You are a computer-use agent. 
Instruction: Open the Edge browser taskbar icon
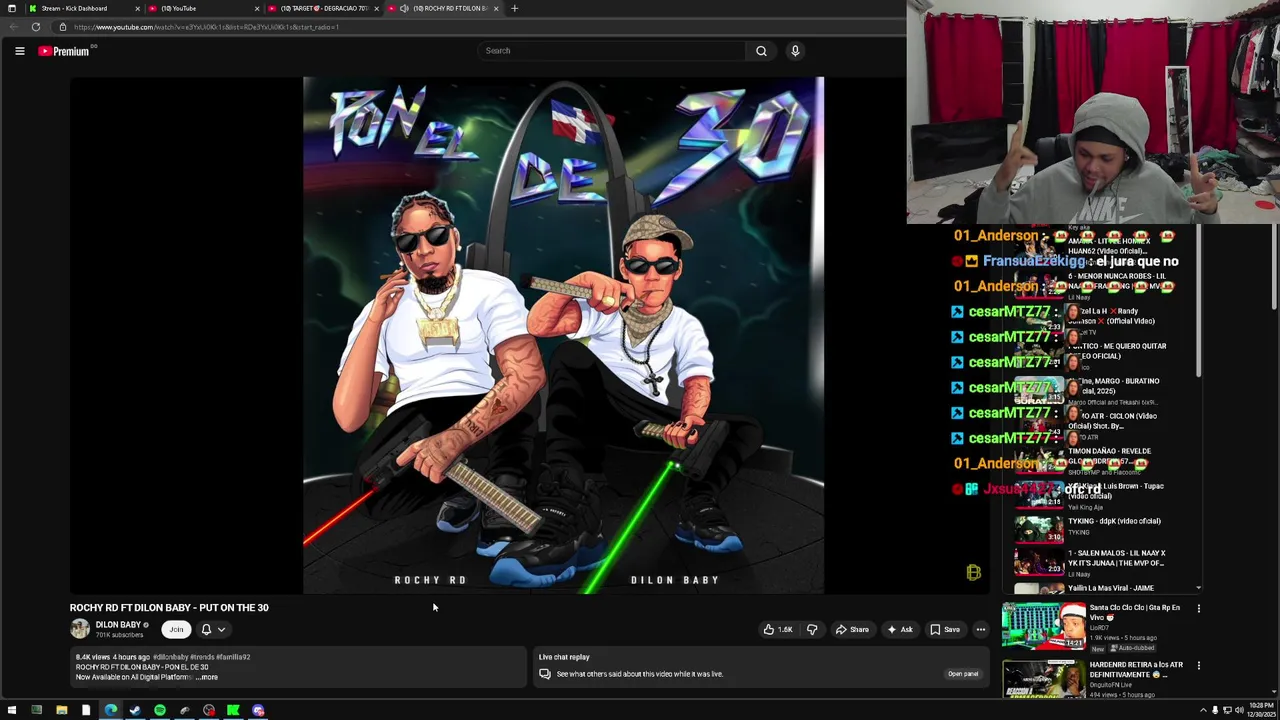[110, 711]
